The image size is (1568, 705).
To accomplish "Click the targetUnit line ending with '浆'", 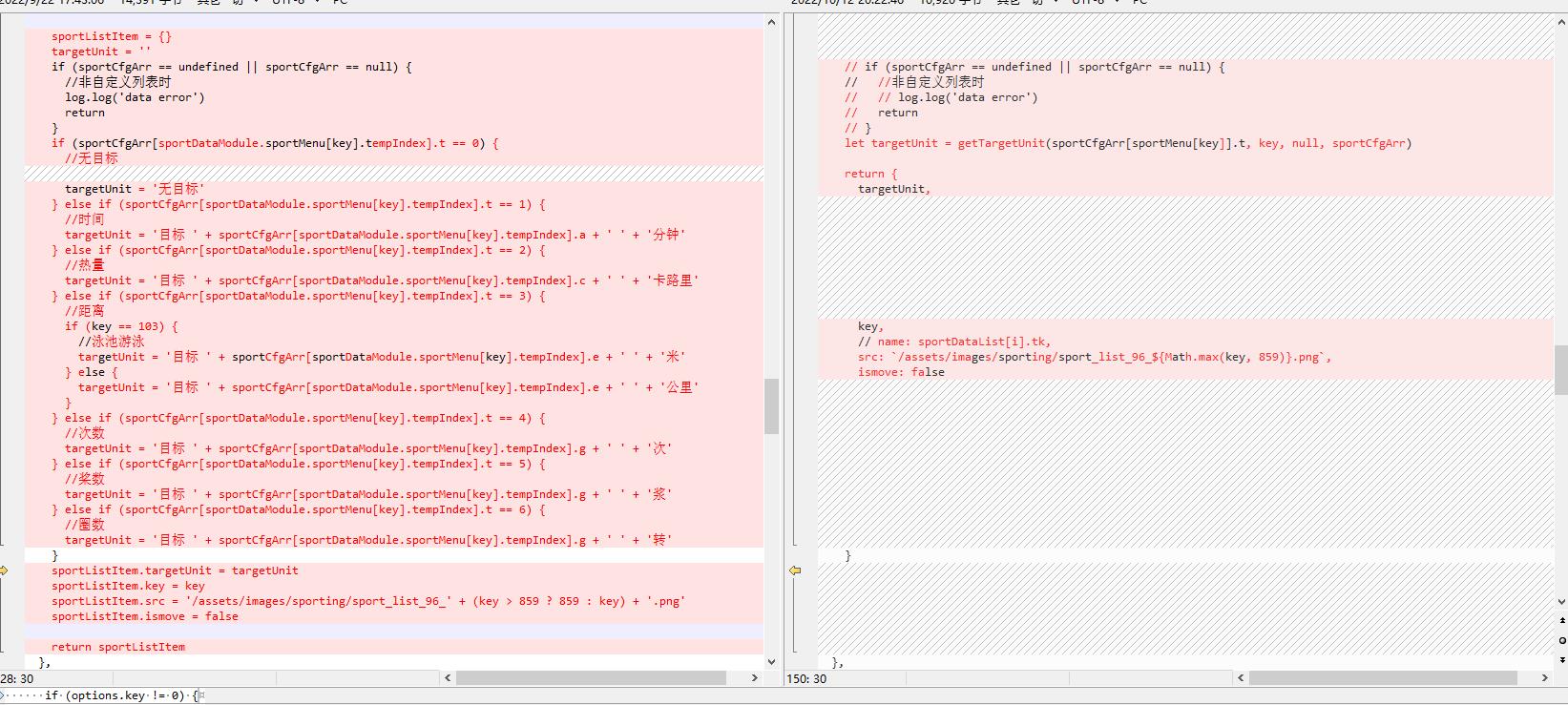I will 368,494.
